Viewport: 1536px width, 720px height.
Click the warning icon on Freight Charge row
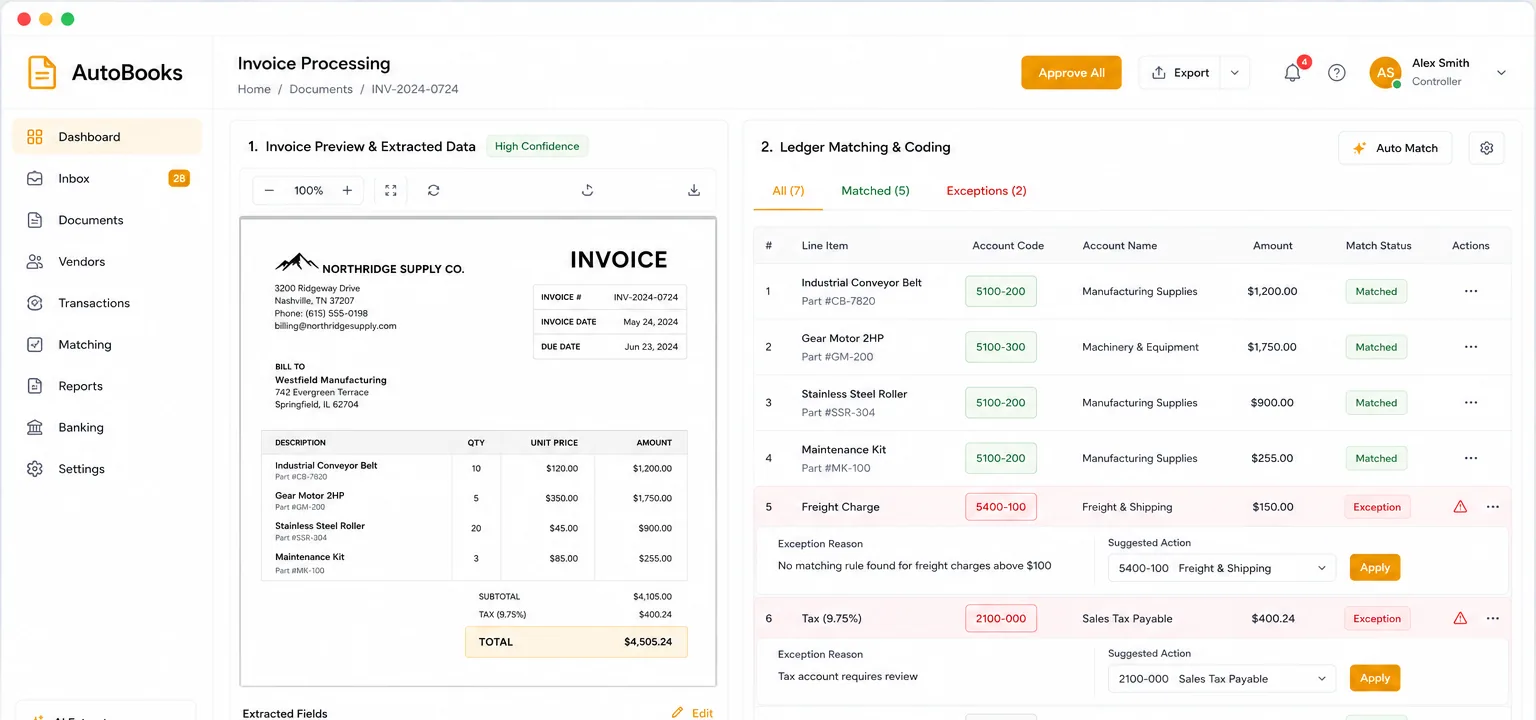[1460, 507]
